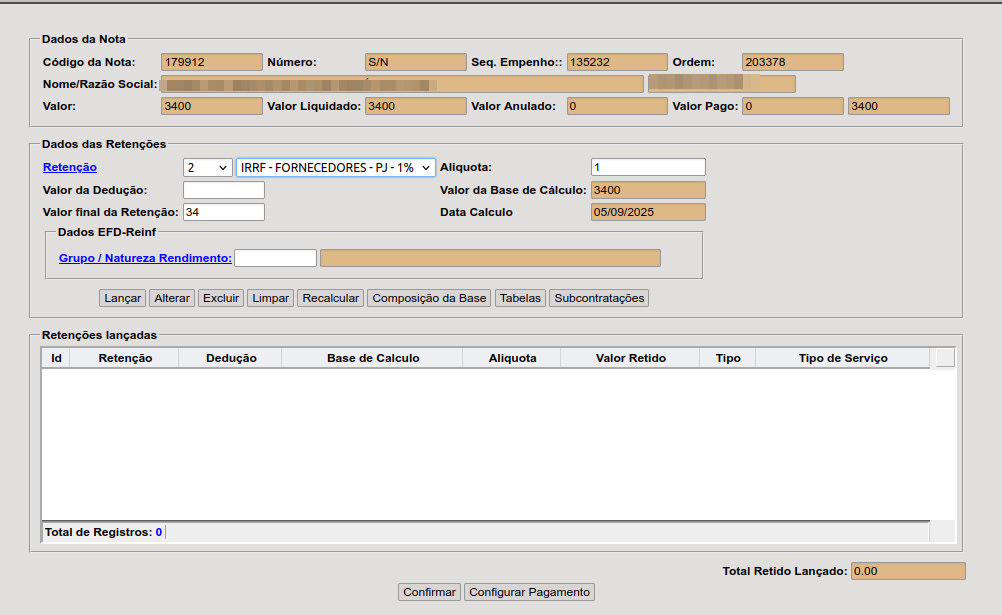1002x615 pixels.
Task: Click the Valor da Dedução field
Action: [224, 190]
